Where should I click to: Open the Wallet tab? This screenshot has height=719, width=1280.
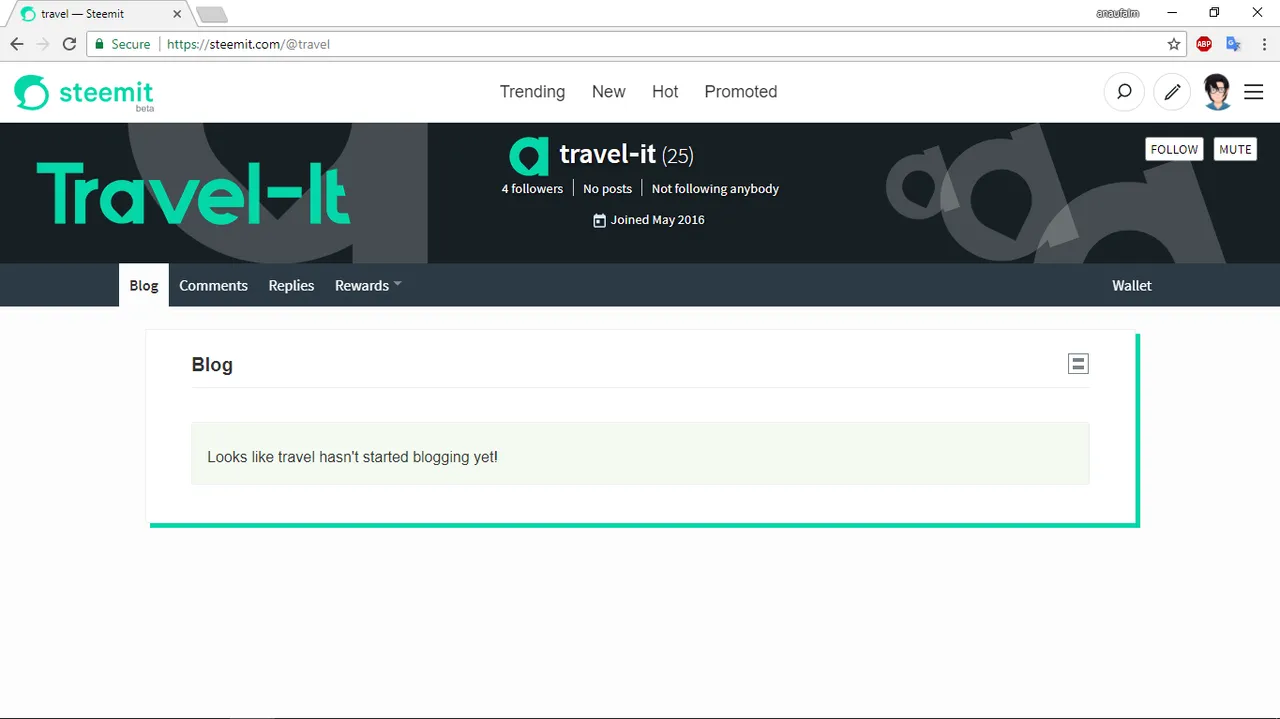pyautogui.click(x=1132, y=286)
